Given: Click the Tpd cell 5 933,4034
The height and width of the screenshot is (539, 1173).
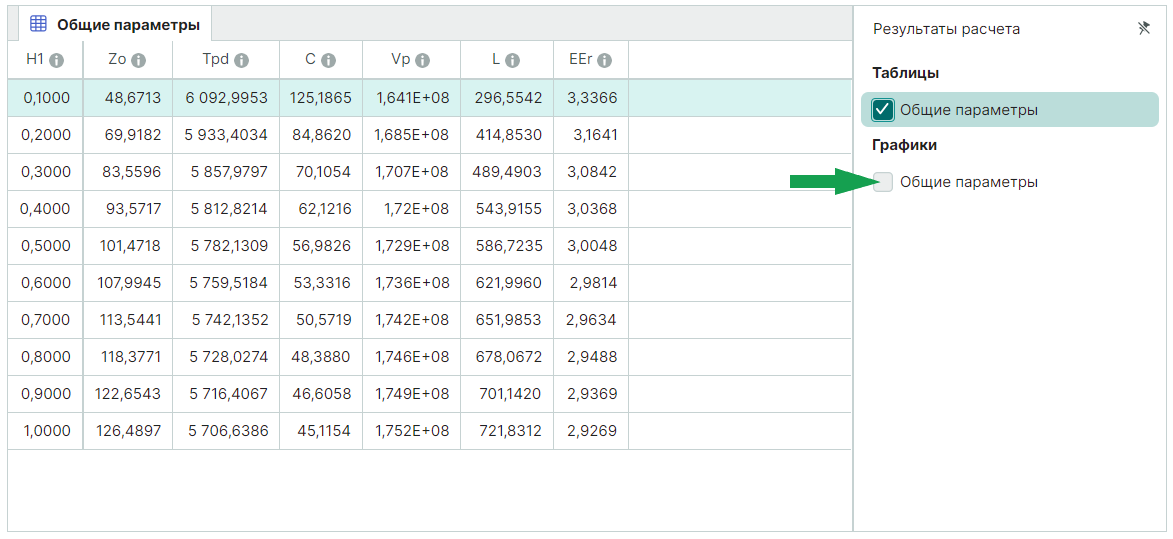Looking at the screenshot, I should (229, 135).
